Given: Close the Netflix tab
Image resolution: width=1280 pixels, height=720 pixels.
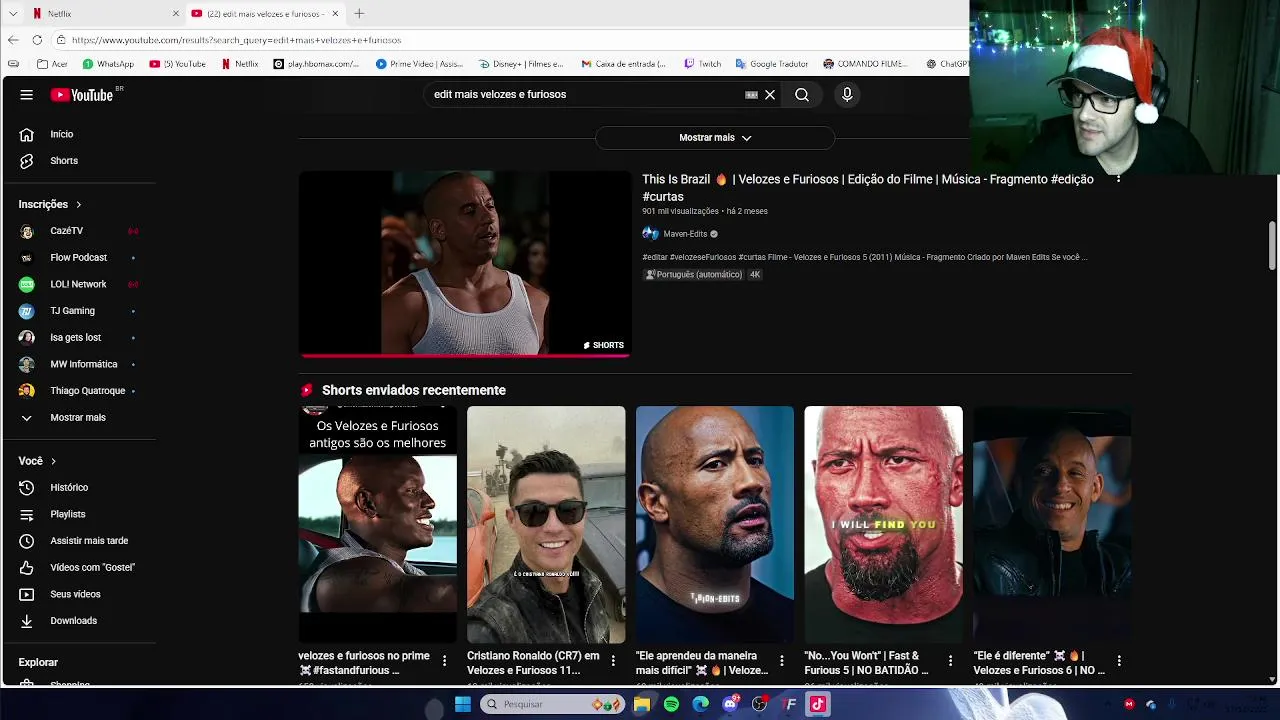Looking at the screenshot, I should (176, 14).
